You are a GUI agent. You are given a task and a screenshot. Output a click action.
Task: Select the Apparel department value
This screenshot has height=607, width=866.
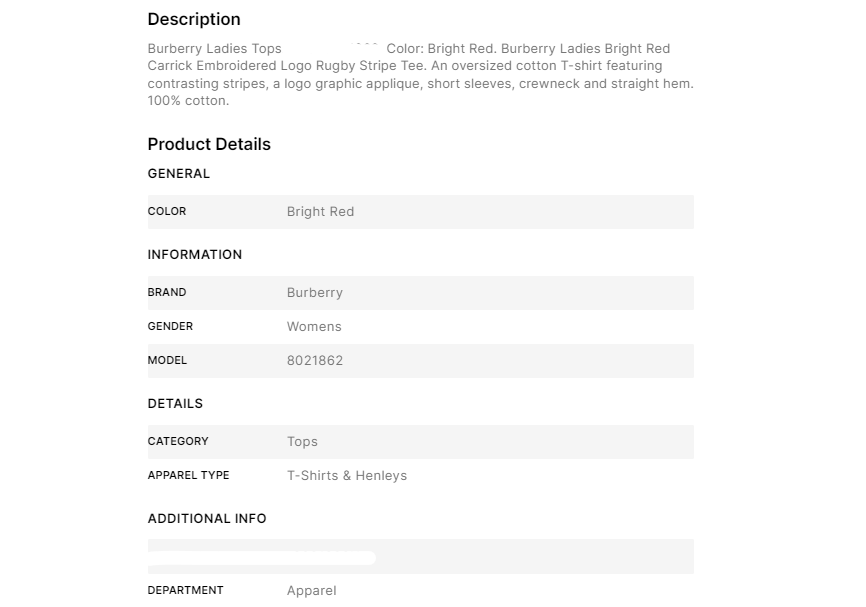click(x=312, y=591)
